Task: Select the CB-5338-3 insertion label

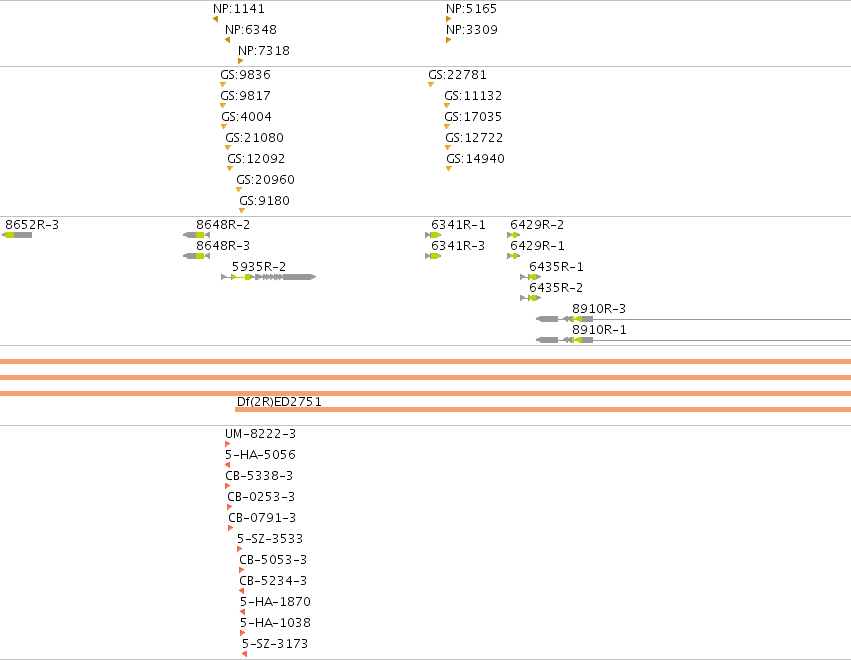Action: point(259,475)
